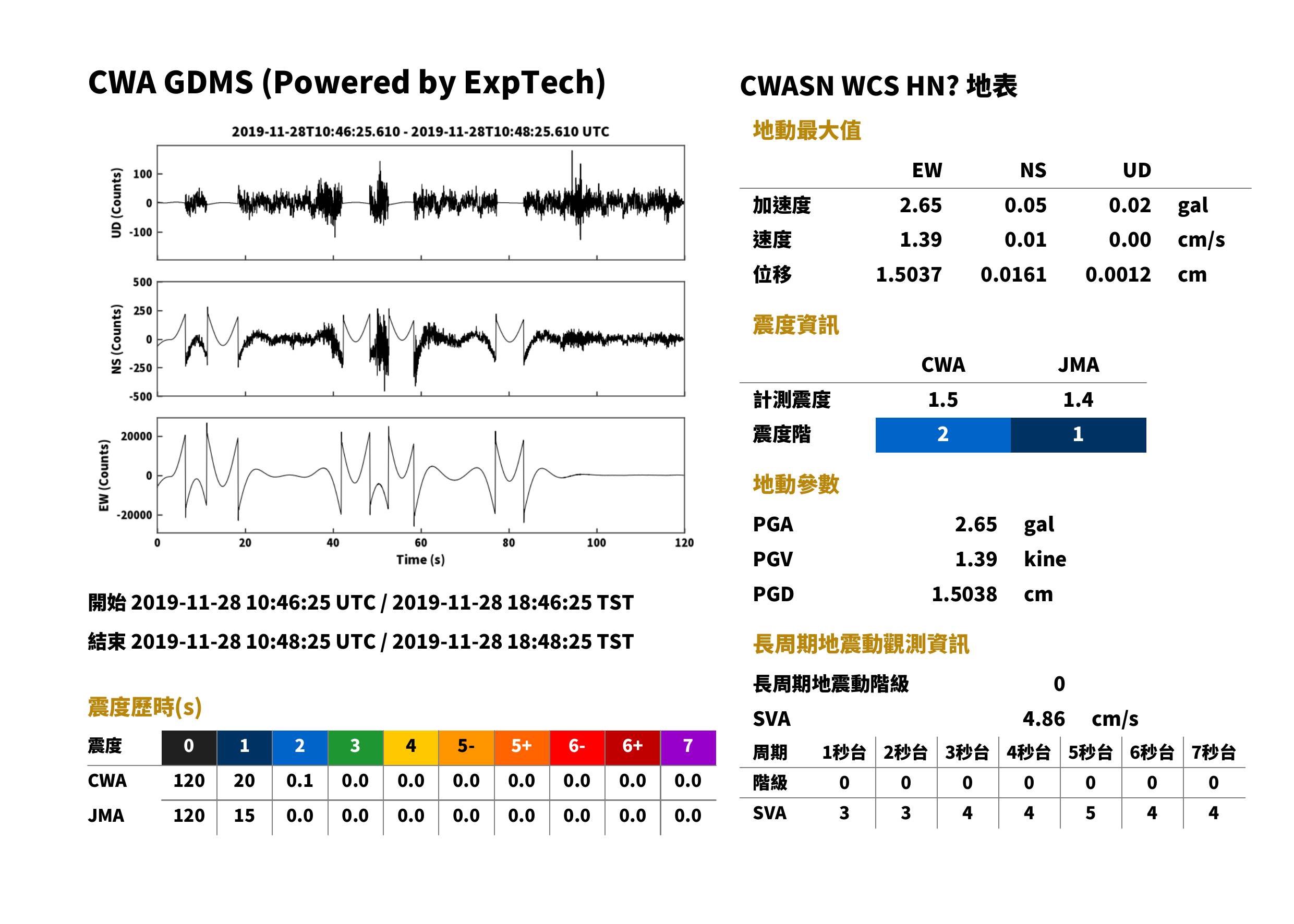Click the NS waveform chart

[x=420, y=338]
